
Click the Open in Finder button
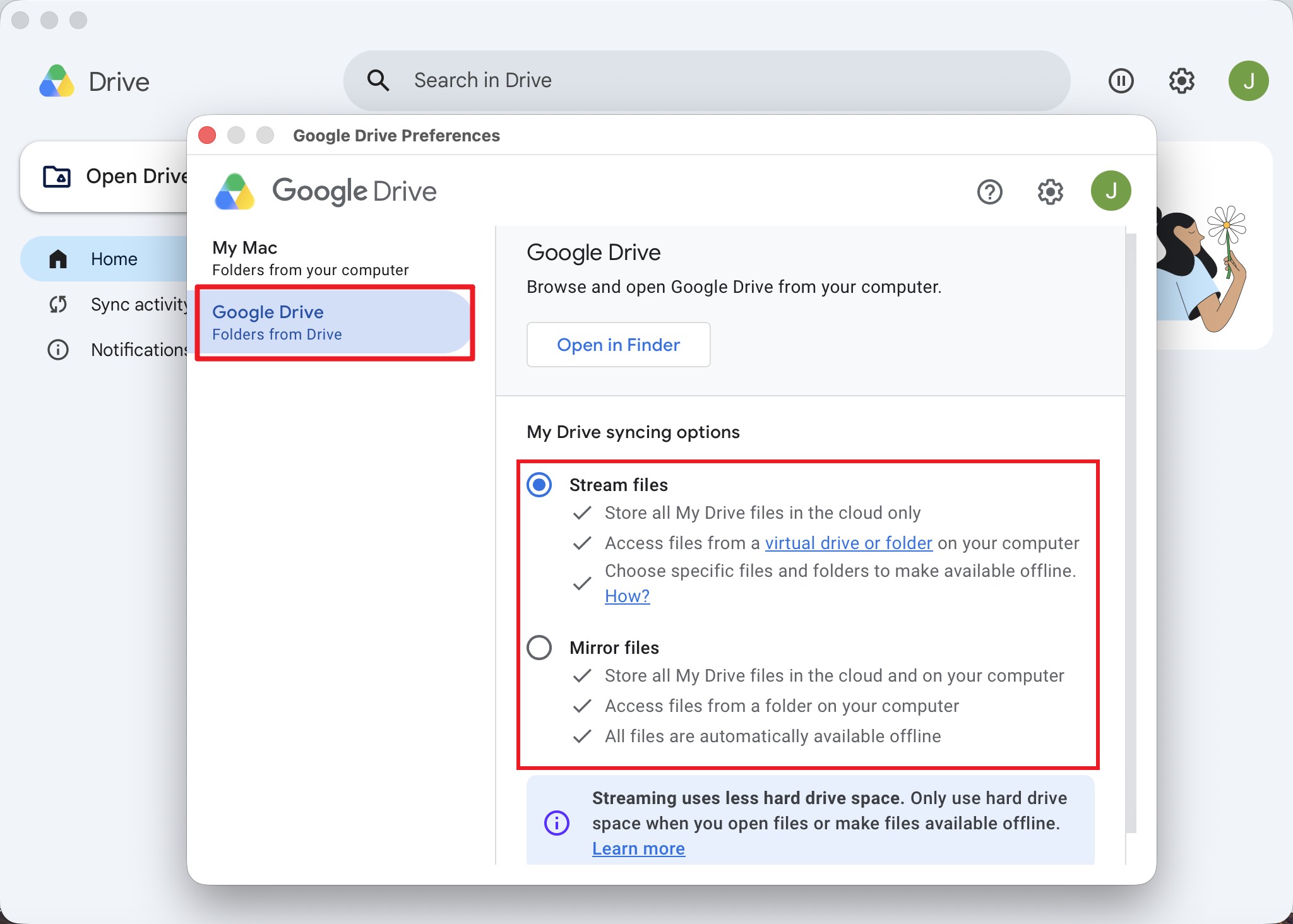[618, 345]
